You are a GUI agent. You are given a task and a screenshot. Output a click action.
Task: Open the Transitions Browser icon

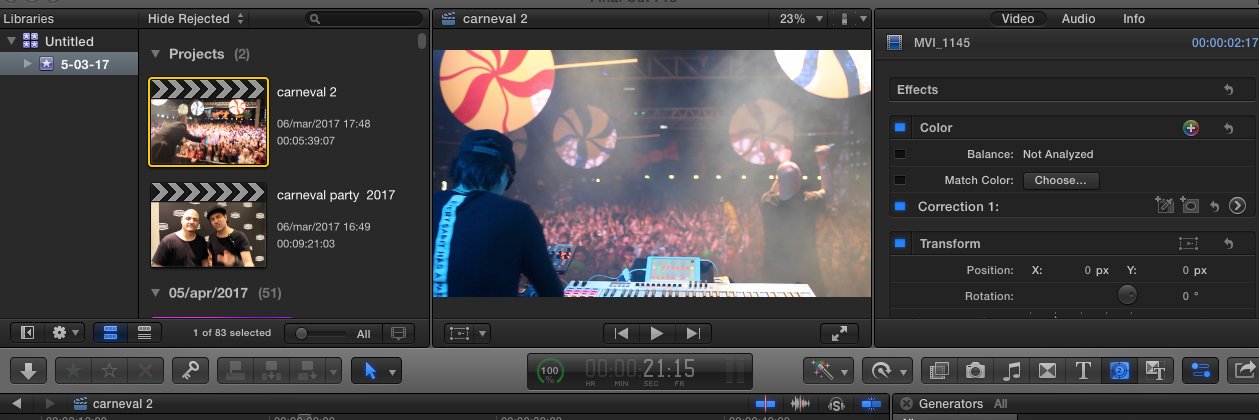pos(1047,371)
